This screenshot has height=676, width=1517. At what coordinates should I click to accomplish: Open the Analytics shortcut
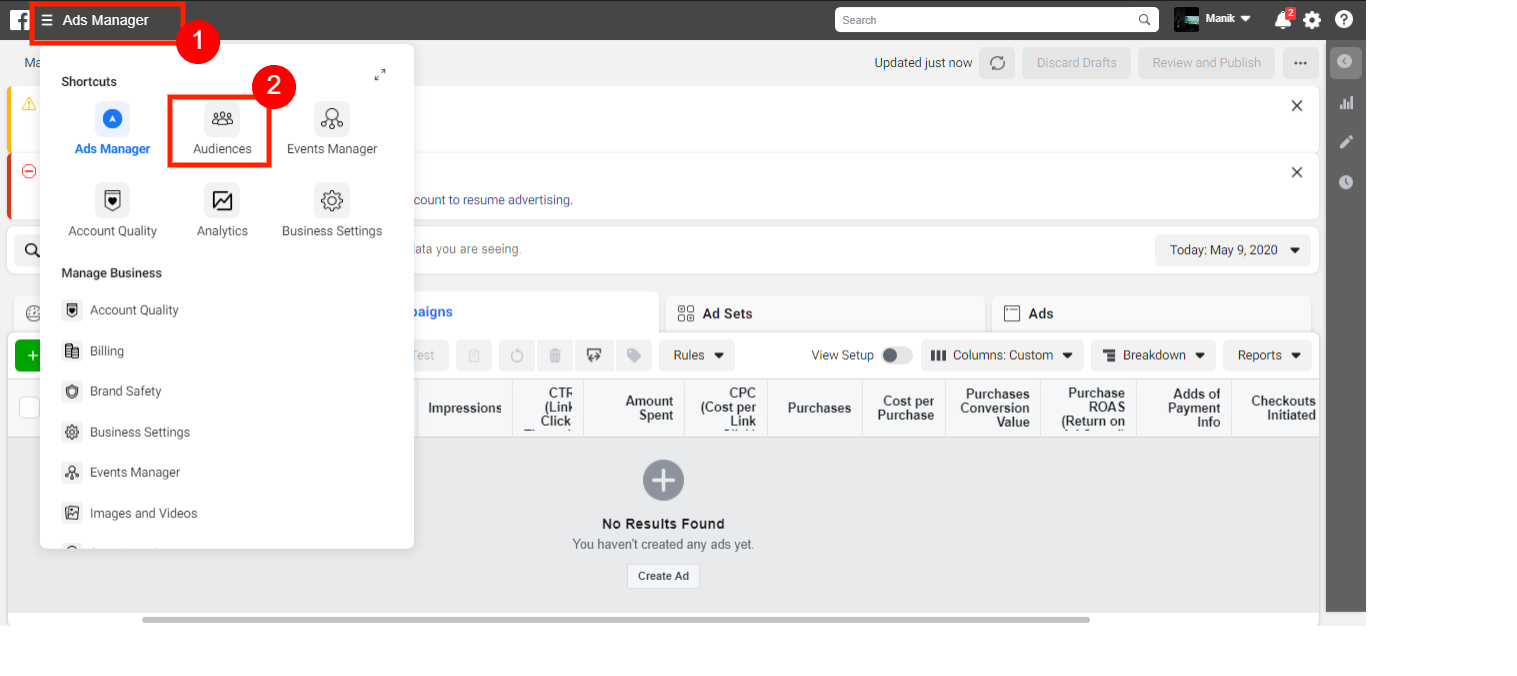coord(222,212)
